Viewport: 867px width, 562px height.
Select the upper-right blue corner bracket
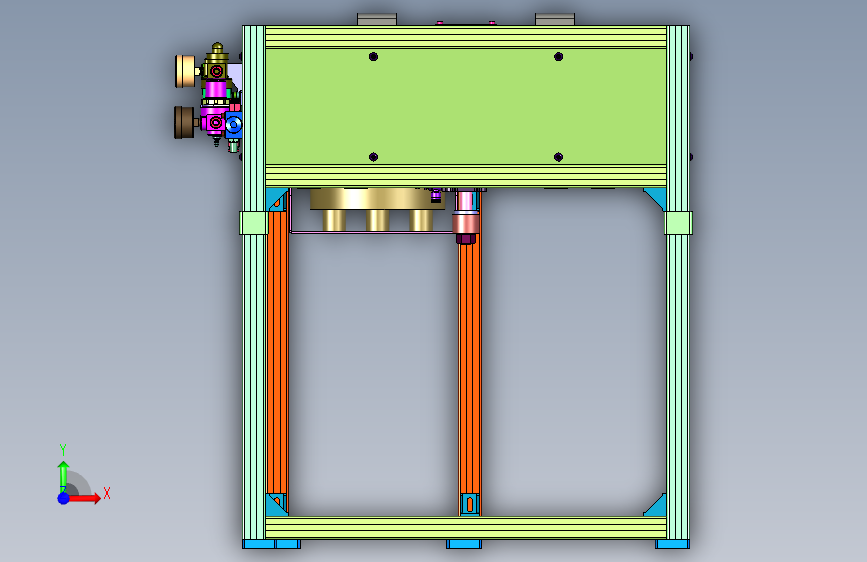[657, 198]
